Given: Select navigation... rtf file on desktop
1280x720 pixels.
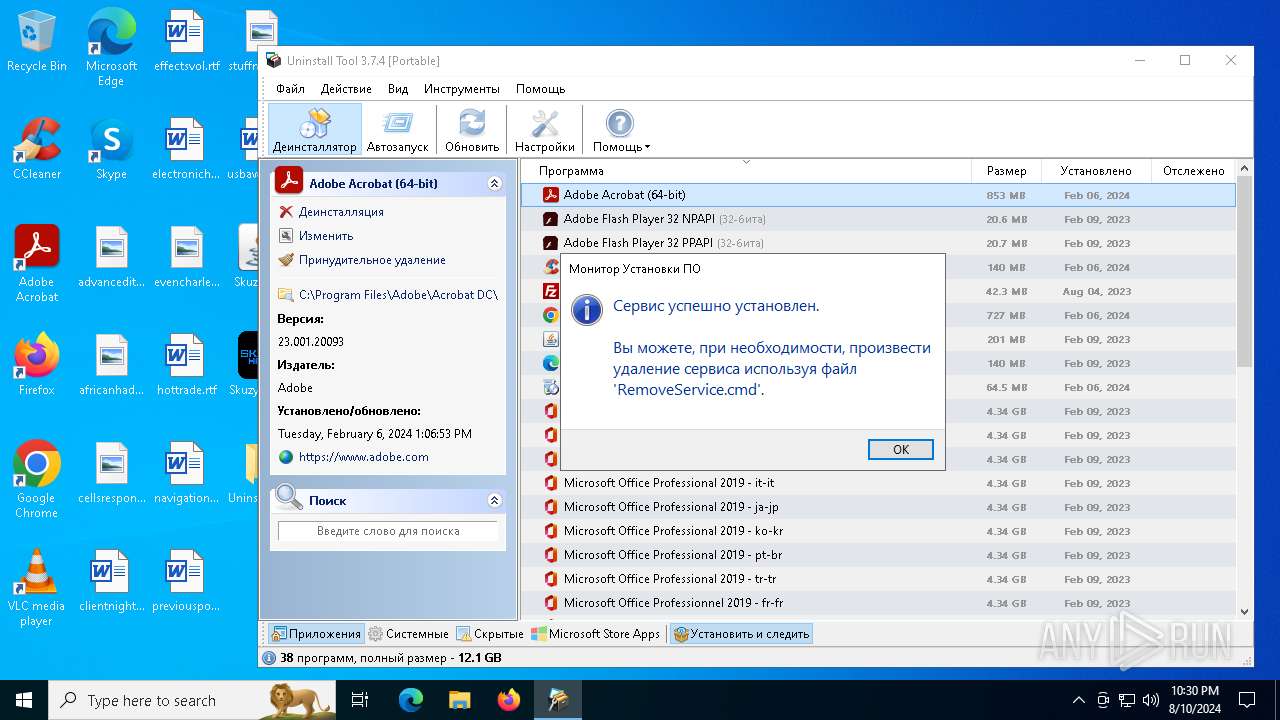Looking at the screenshot, I should point(186,472).
